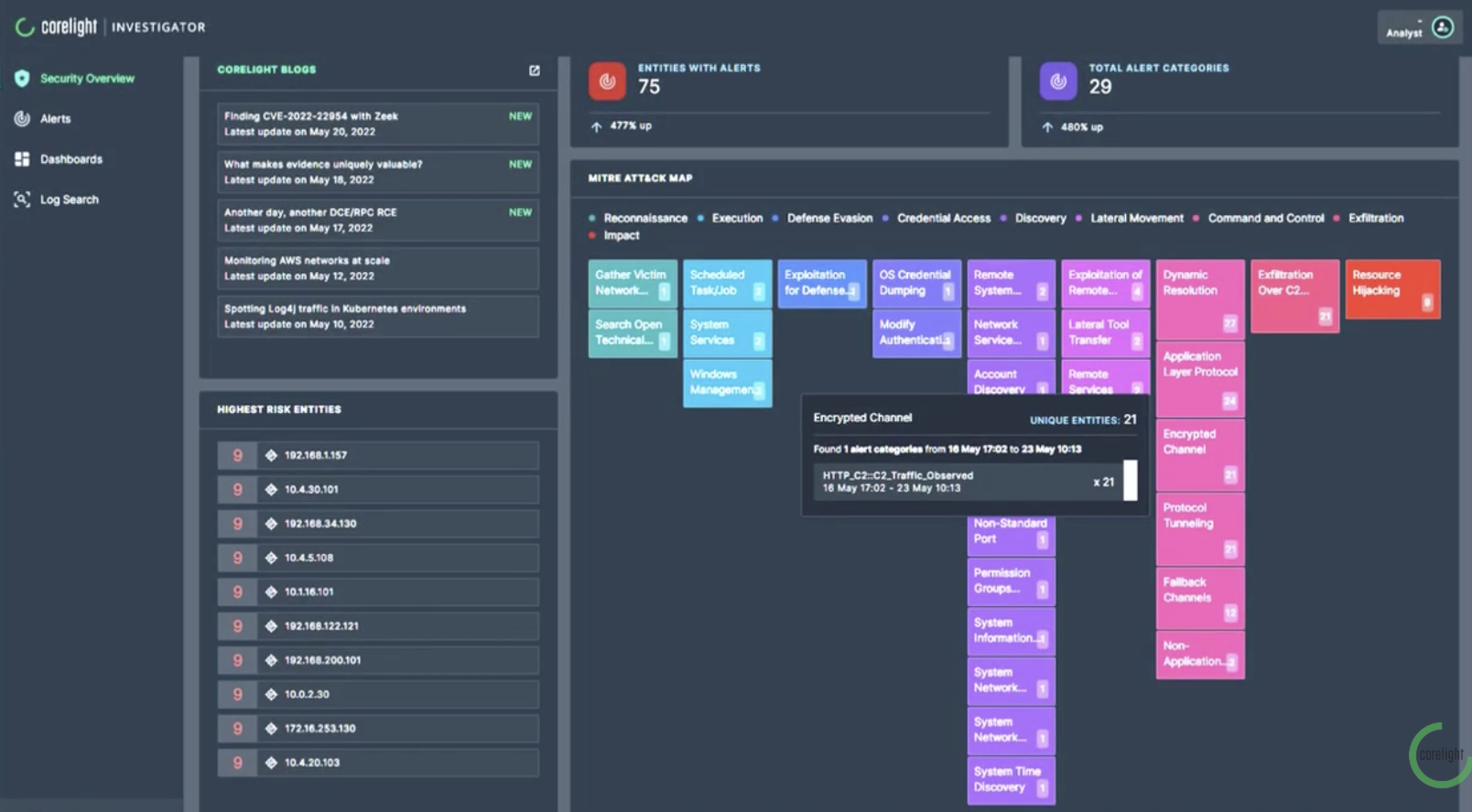
Task: Click the OS Credential Dumping tile
Action: [x=917, y=283]
